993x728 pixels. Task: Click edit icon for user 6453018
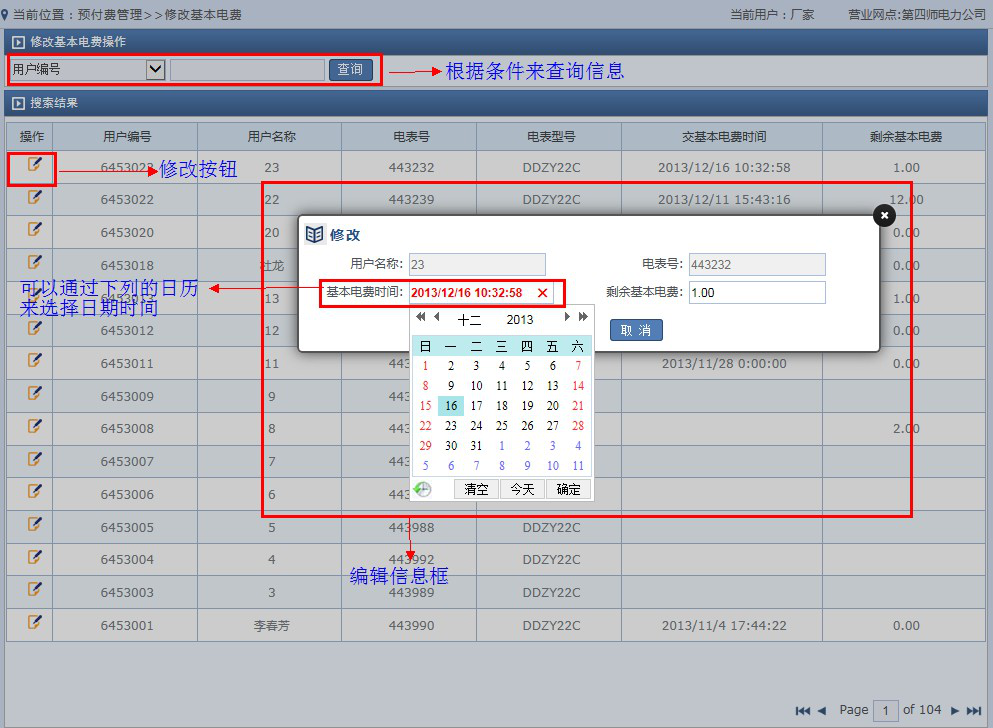tap(34, 263)
